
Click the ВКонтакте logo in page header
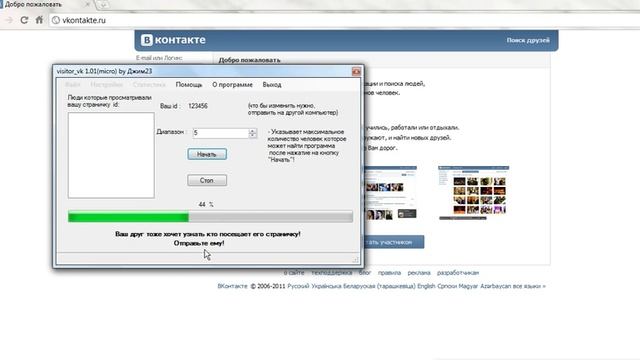pyautogui.click(x=173, y=40)
